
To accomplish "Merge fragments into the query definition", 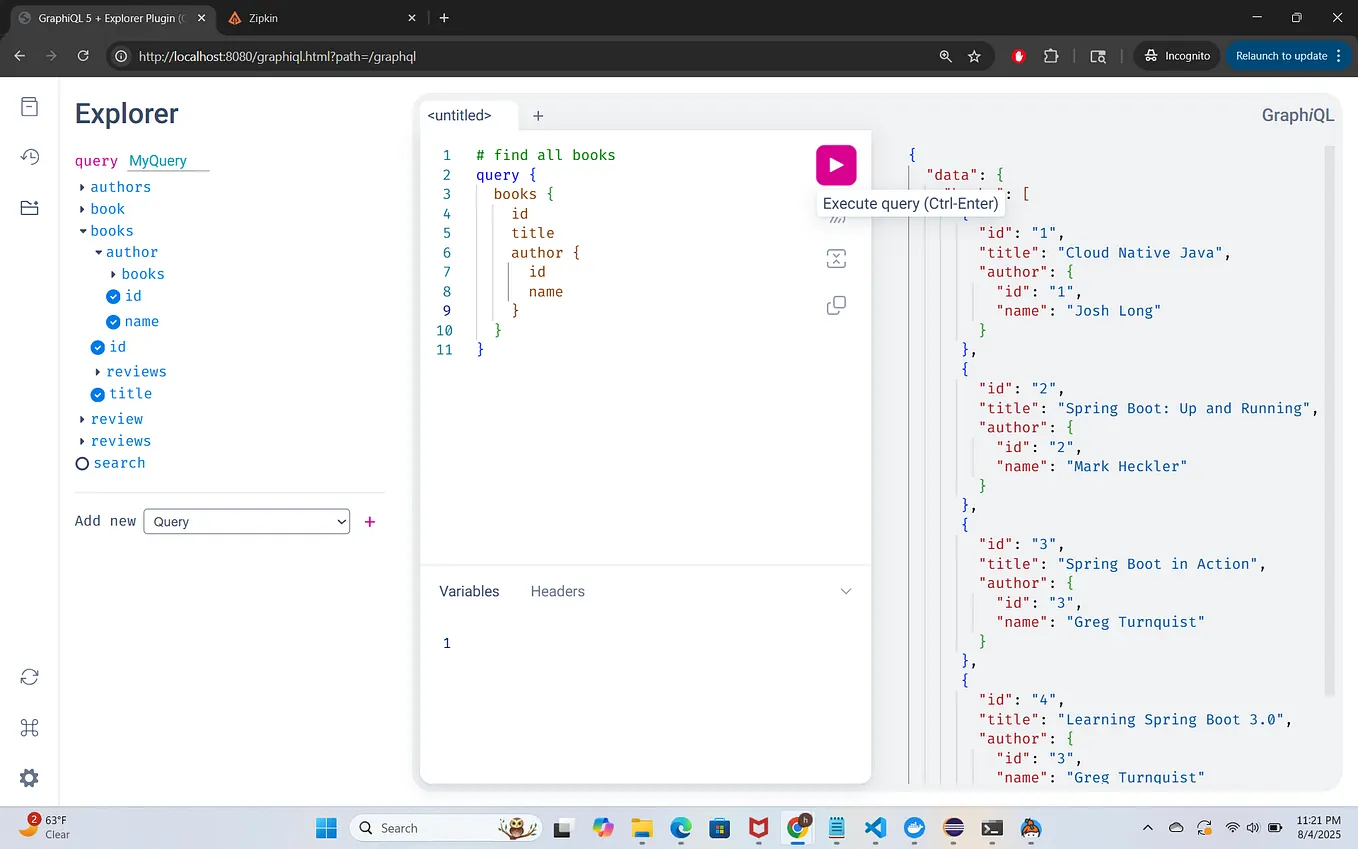I will [836, 258].
